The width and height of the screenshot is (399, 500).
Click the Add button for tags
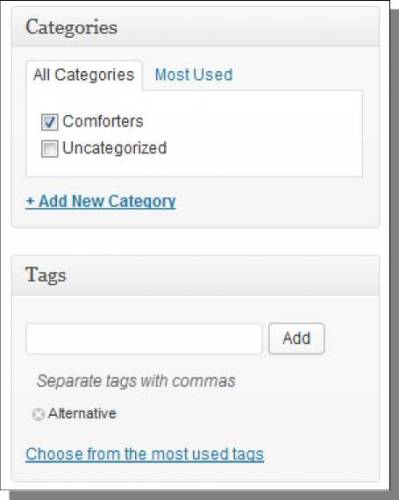pos(296,338)
